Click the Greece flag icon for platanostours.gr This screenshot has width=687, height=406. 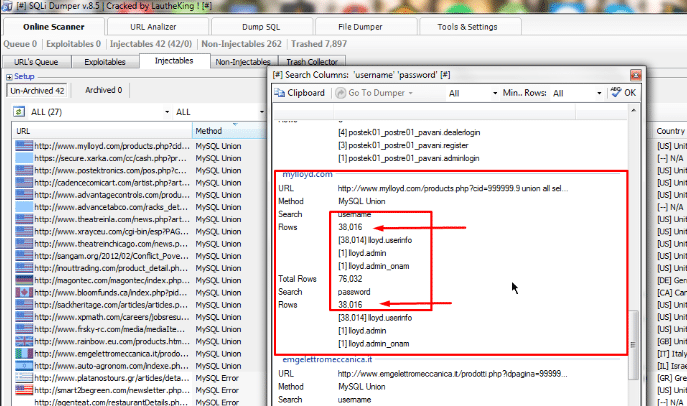click(x=24, y=378)
